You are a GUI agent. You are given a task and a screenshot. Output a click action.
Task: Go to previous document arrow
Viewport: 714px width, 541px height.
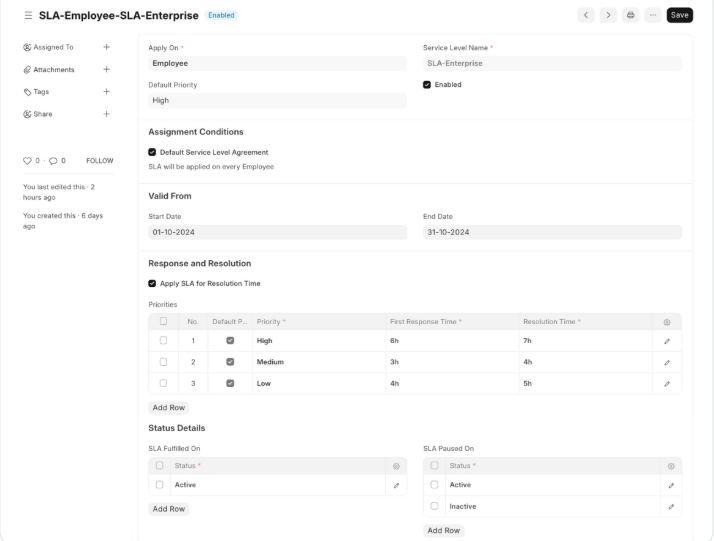coord(586,15)
